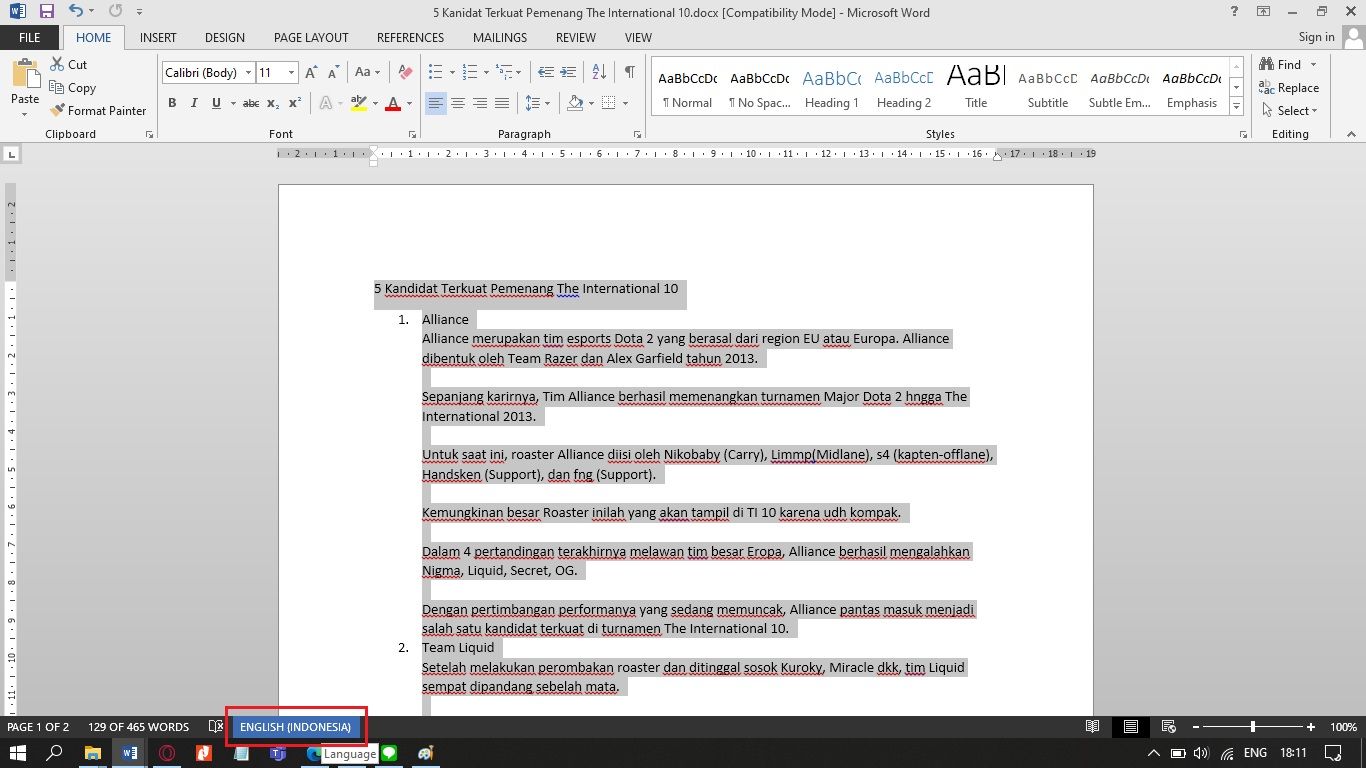Screen dimensions: 1366x768
Task: Open the FILE tab
Action: tap(30, 38)
